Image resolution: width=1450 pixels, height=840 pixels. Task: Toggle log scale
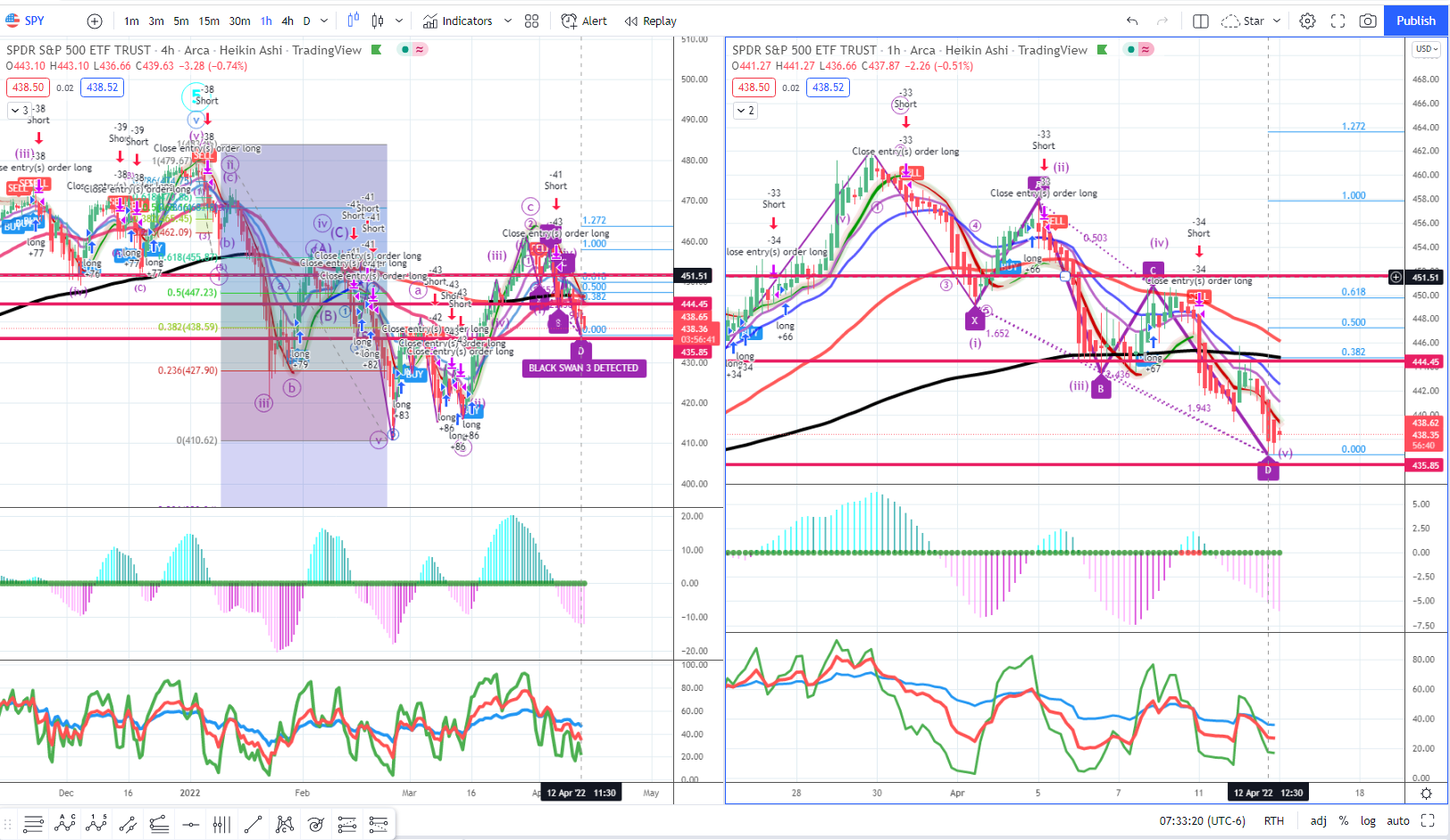pos(1368,820)
